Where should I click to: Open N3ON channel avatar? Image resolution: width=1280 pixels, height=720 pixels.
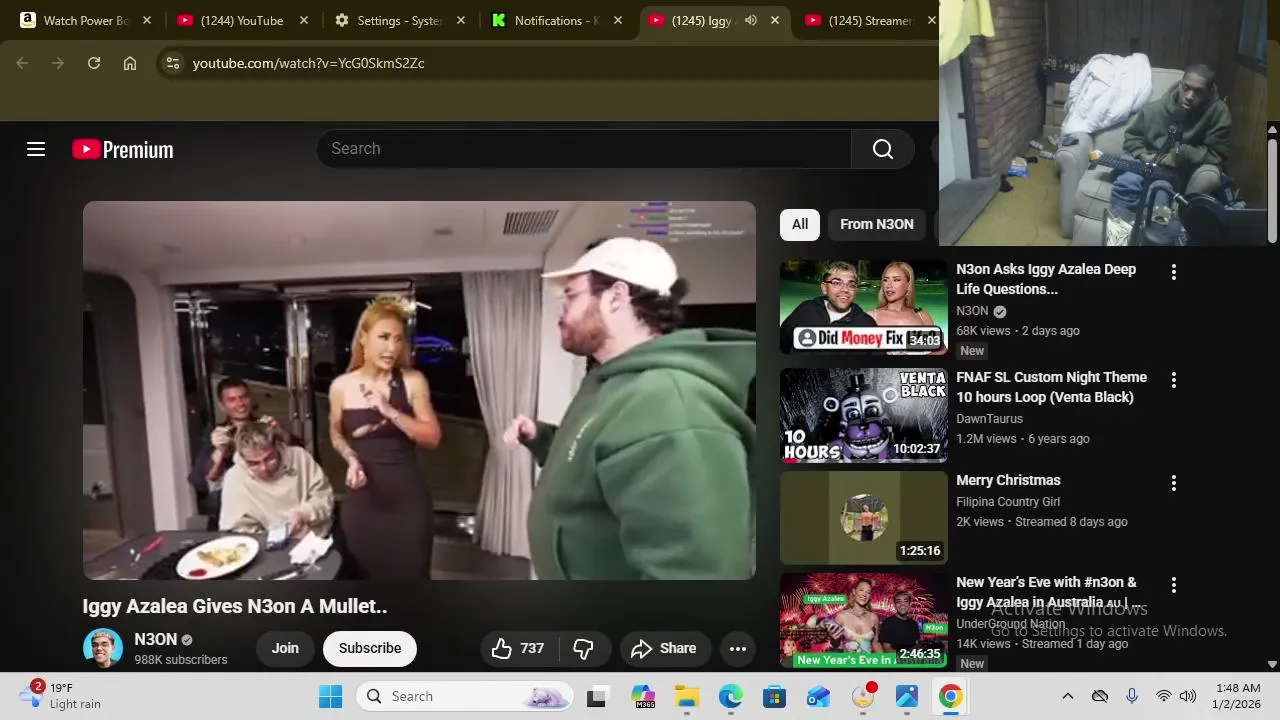click(x=103, y=648)
